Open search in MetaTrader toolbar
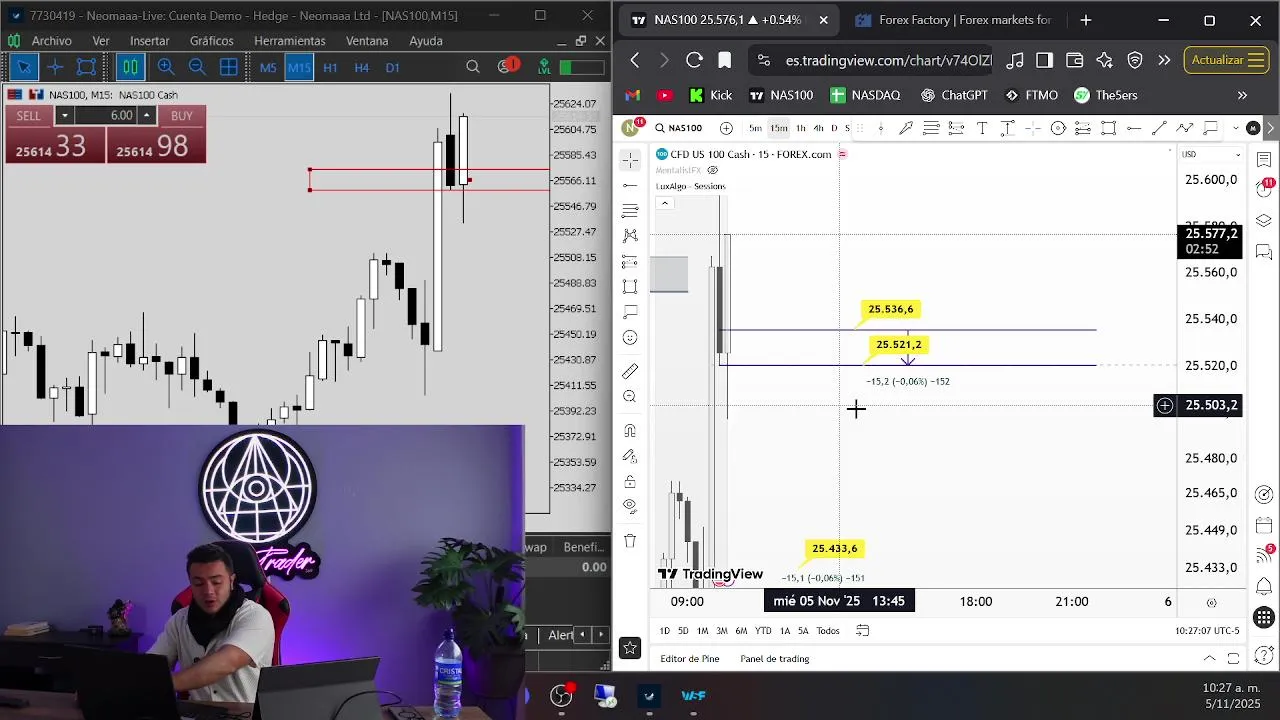This screenshot has height=720, width=1280. pyautogui.click(x=473, y=67)
